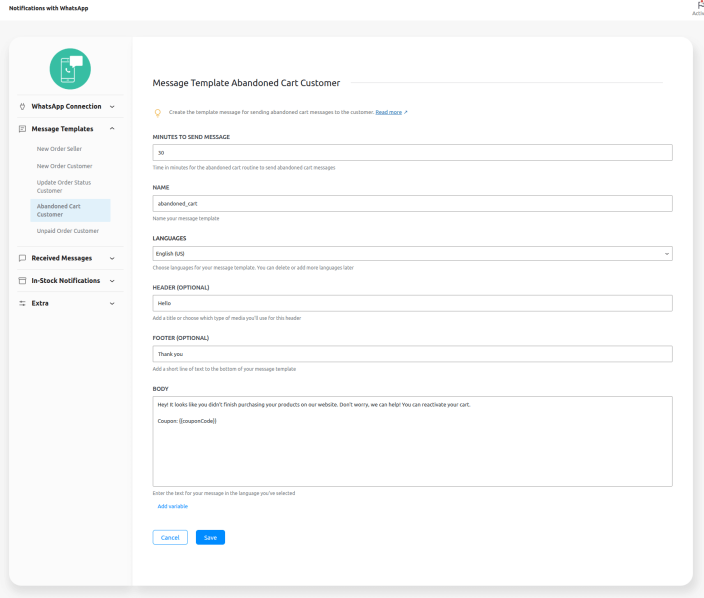Click the Save button
Screen dimensions: 704x598
click(x=210, y=537)
